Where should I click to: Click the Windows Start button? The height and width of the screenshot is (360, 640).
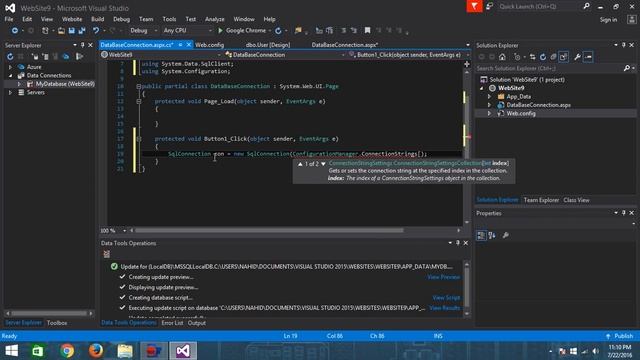[x=11, y=351]
